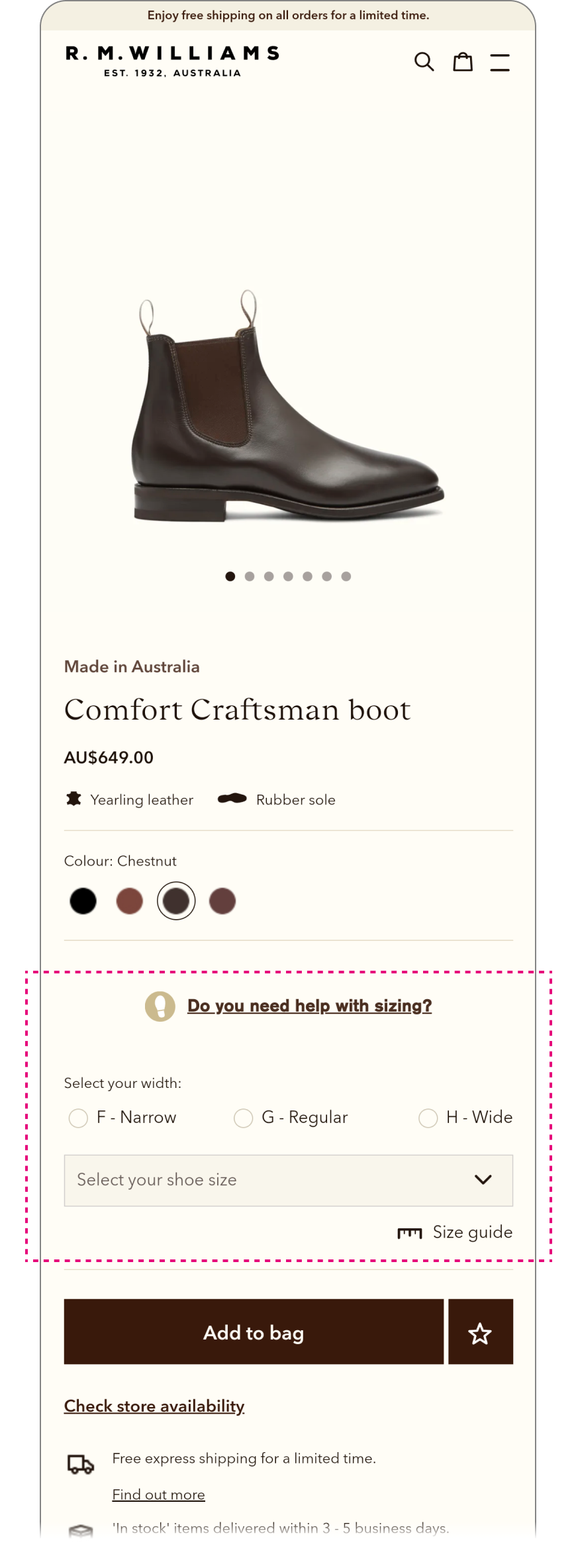Click the star wishlist button
This screenshot has width=576, height=1568.
tap(480, 1332)
